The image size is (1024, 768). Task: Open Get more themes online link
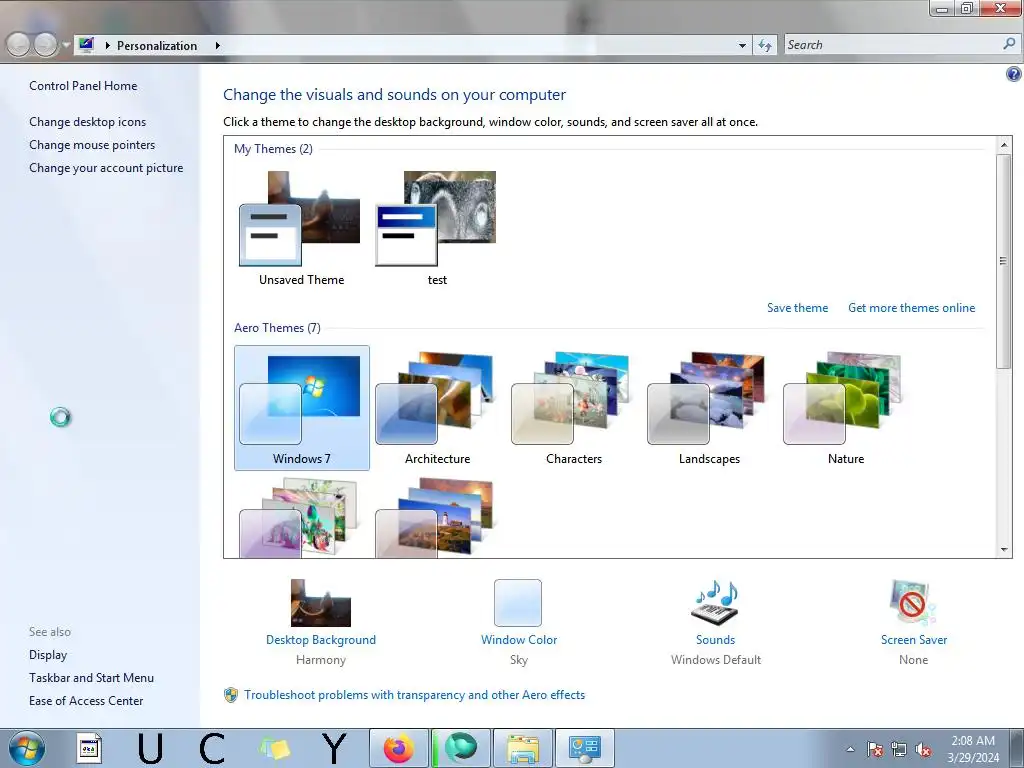tap(911, 308)
